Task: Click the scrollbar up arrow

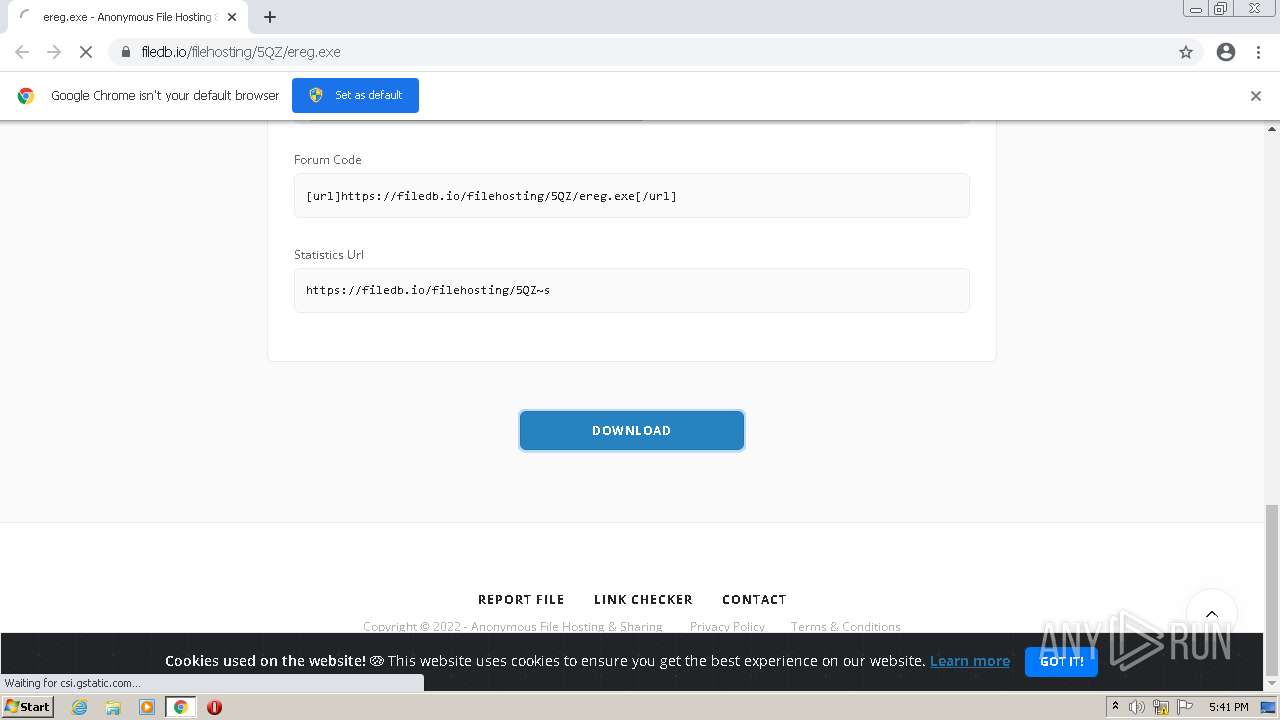Action: coord(1272,129)
